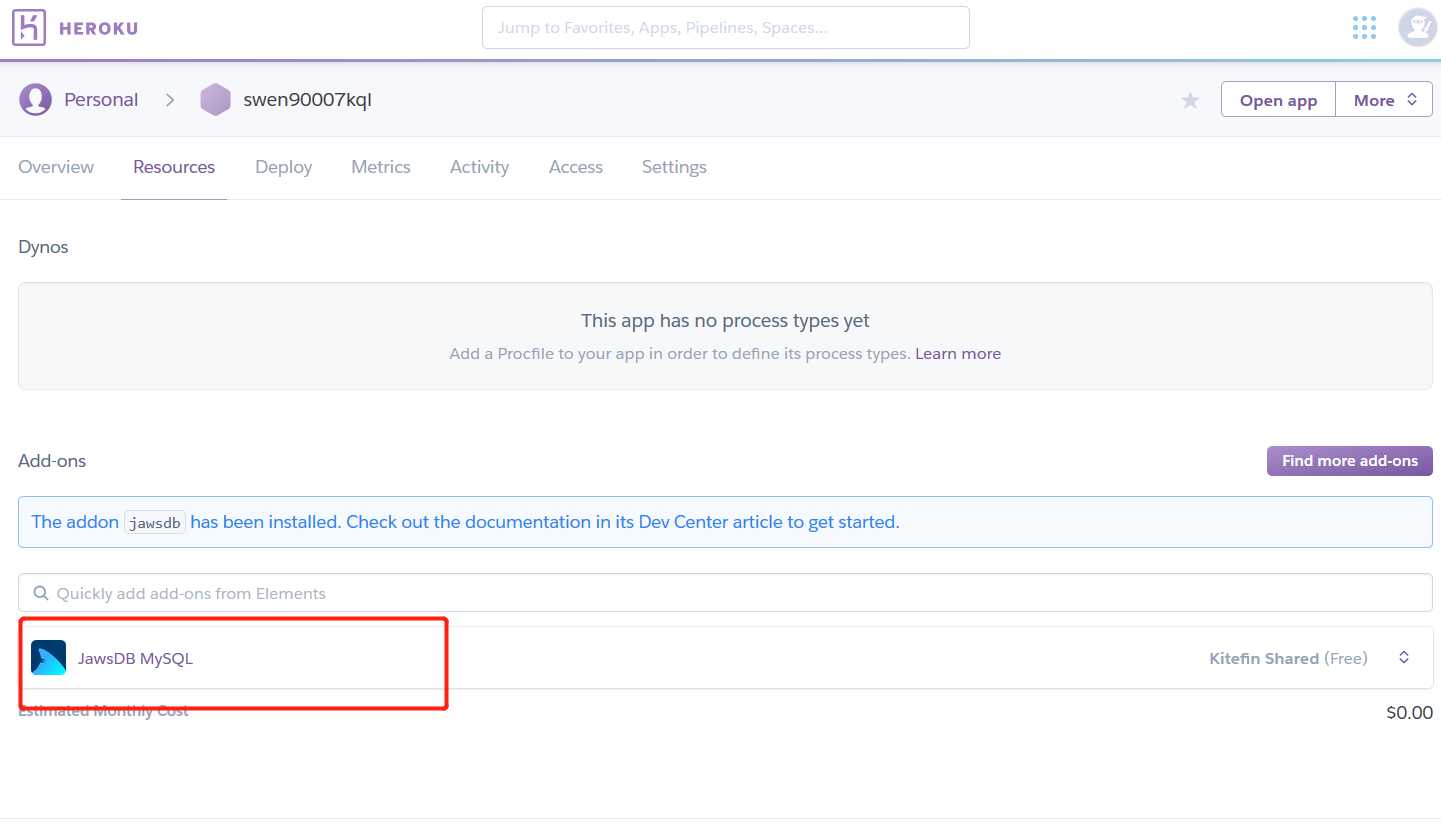Click the Dynos section heading
This screenshot has width=1441, height=822.
(43, 247)
